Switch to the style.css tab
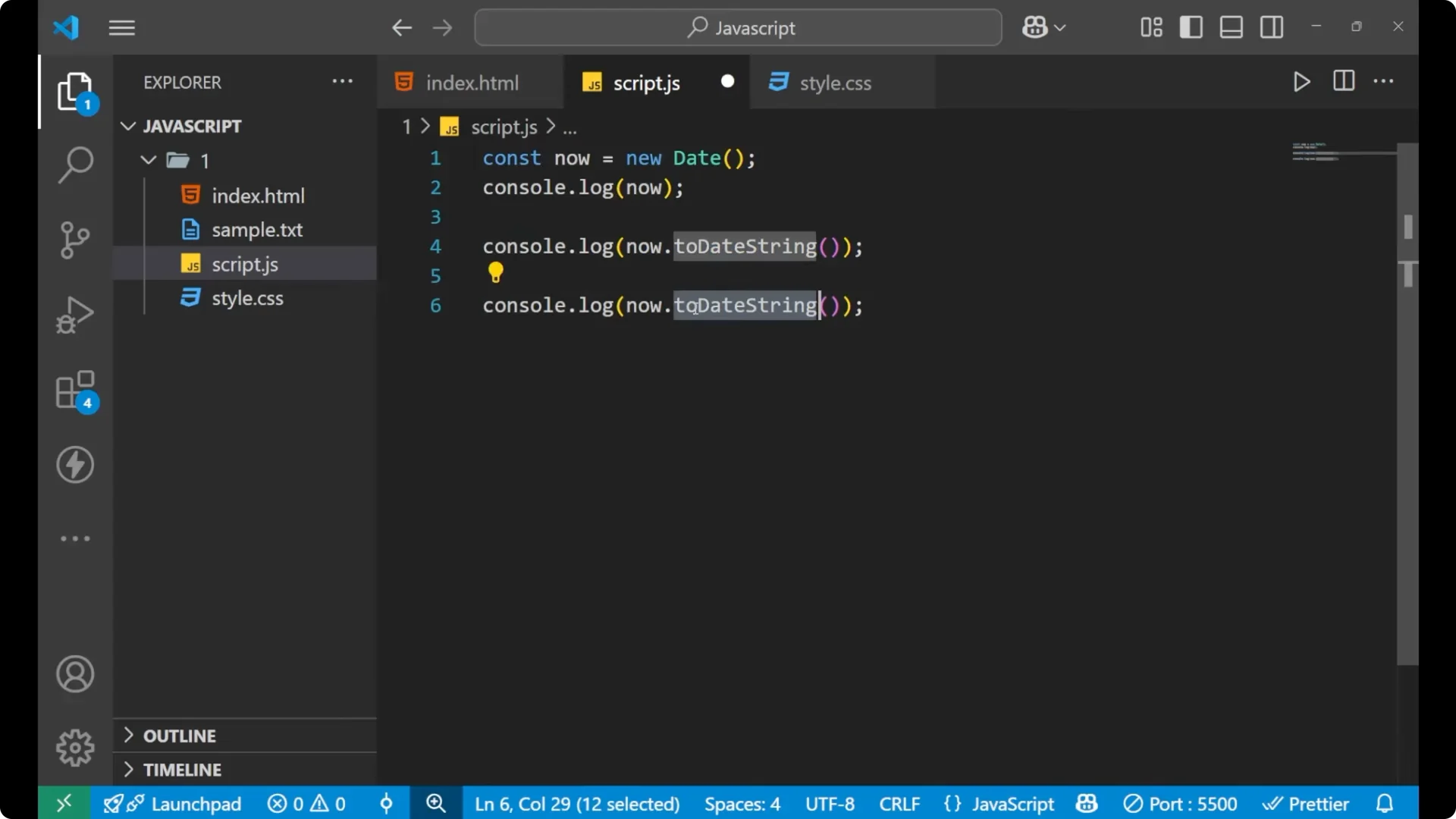This screenshot has height=819, width=1456. click(x=836, y=83)
